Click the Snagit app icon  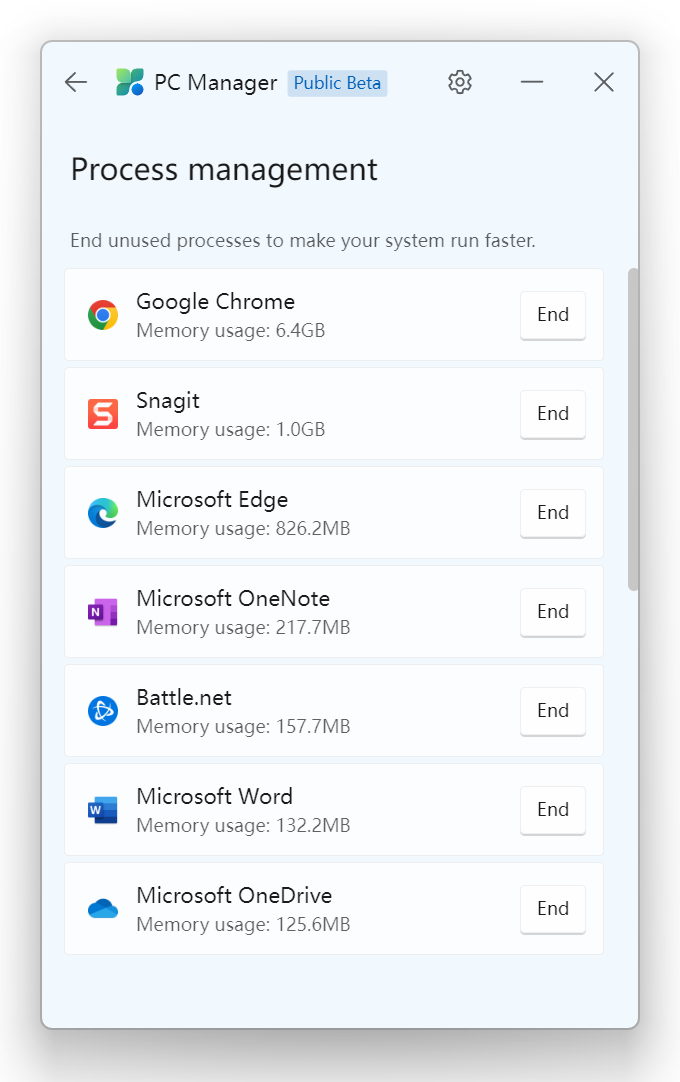pos(103,414)
